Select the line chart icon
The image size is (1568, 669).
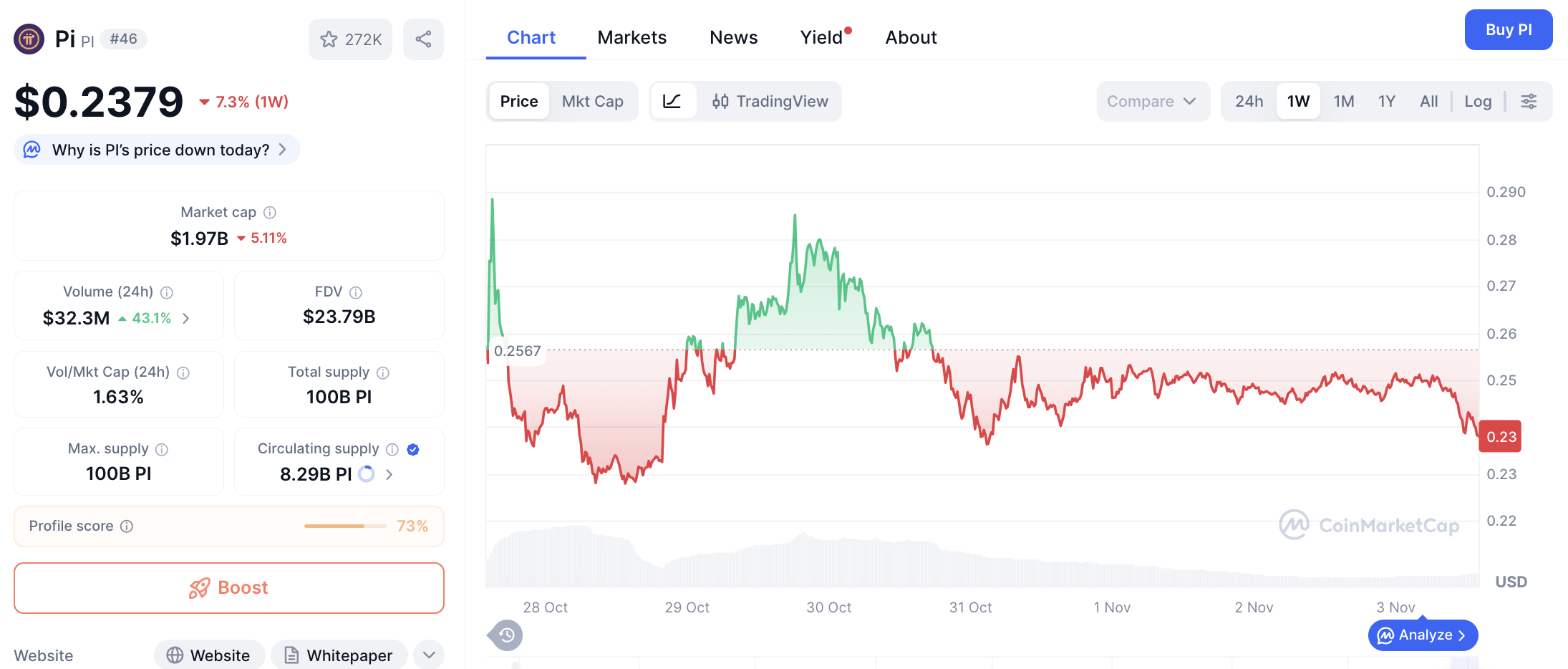click(x=672, y=101)
